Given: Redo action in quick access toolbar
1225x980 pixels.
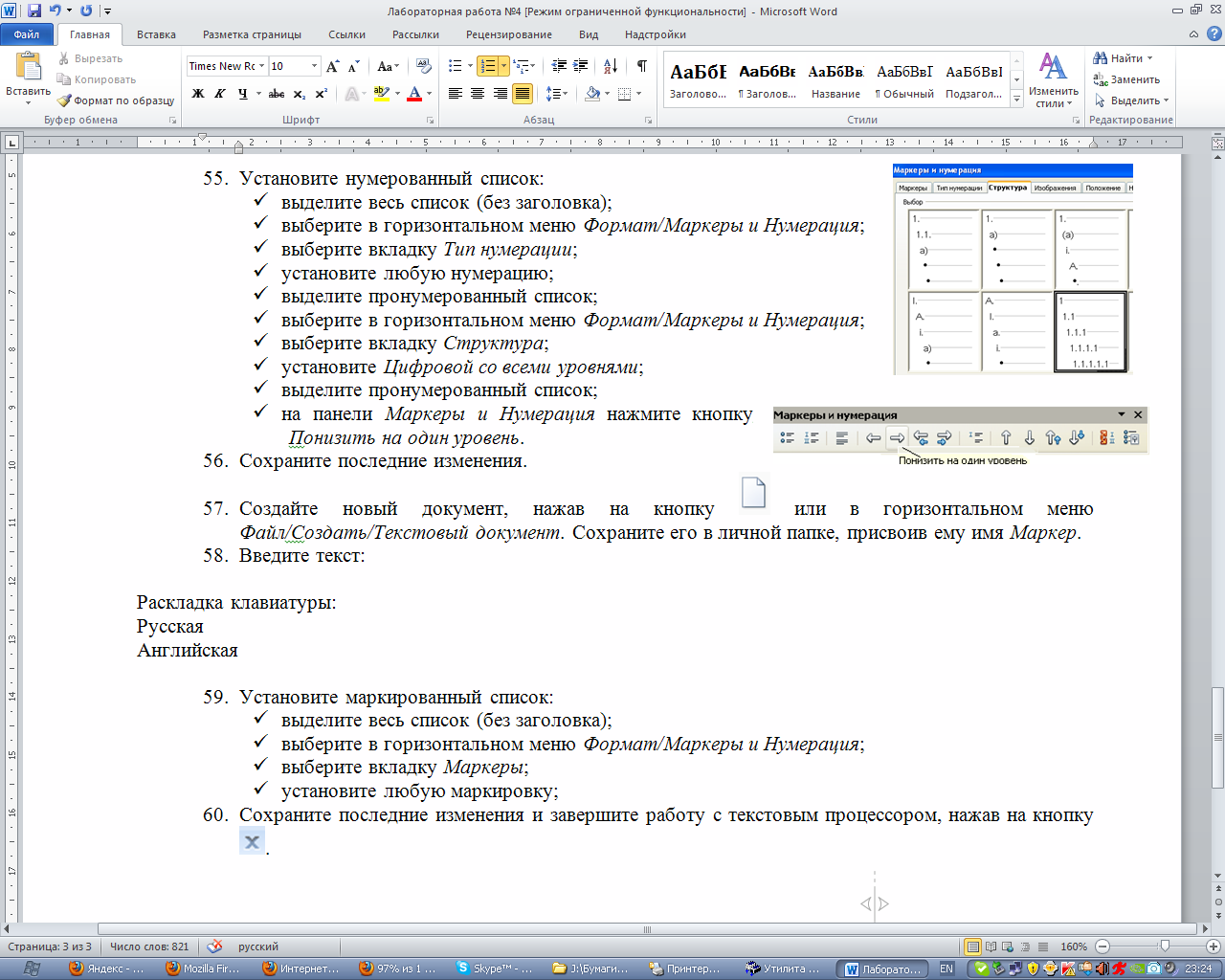Looking at the screenshot, I should [x=86, y=11].
